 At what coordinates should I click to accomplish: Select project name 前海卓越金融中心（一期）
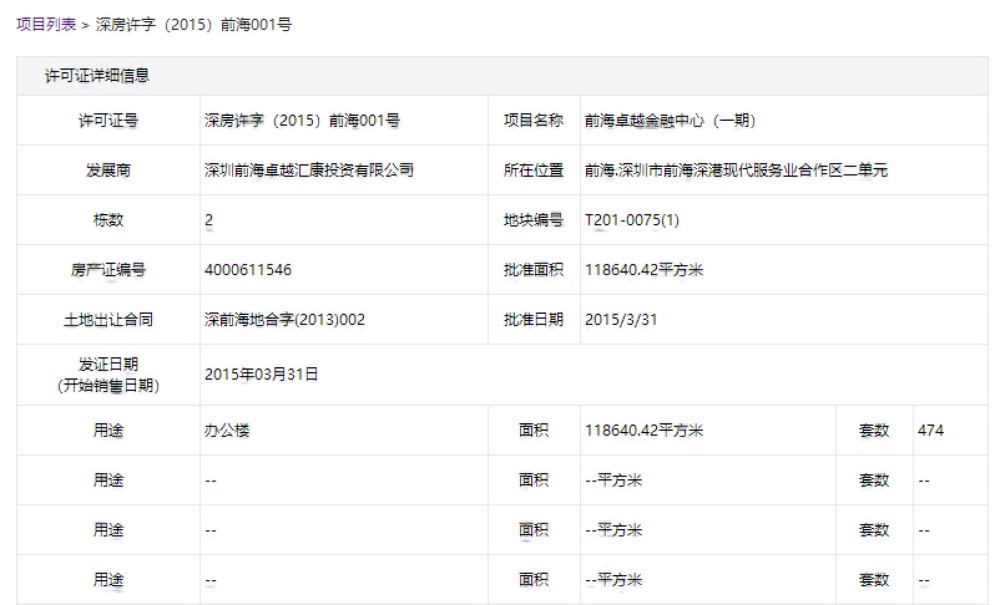(670, 120)
